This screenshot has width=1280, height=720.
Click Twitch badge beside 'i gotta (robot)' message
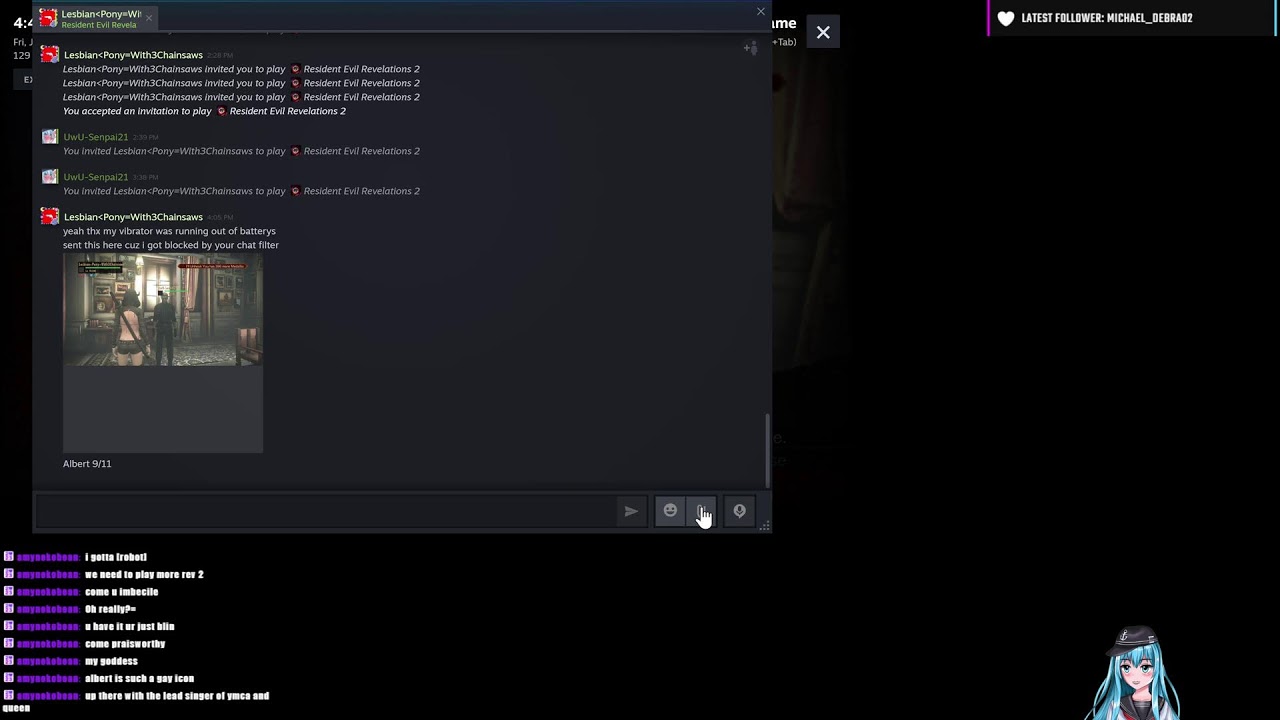point(9,557)
